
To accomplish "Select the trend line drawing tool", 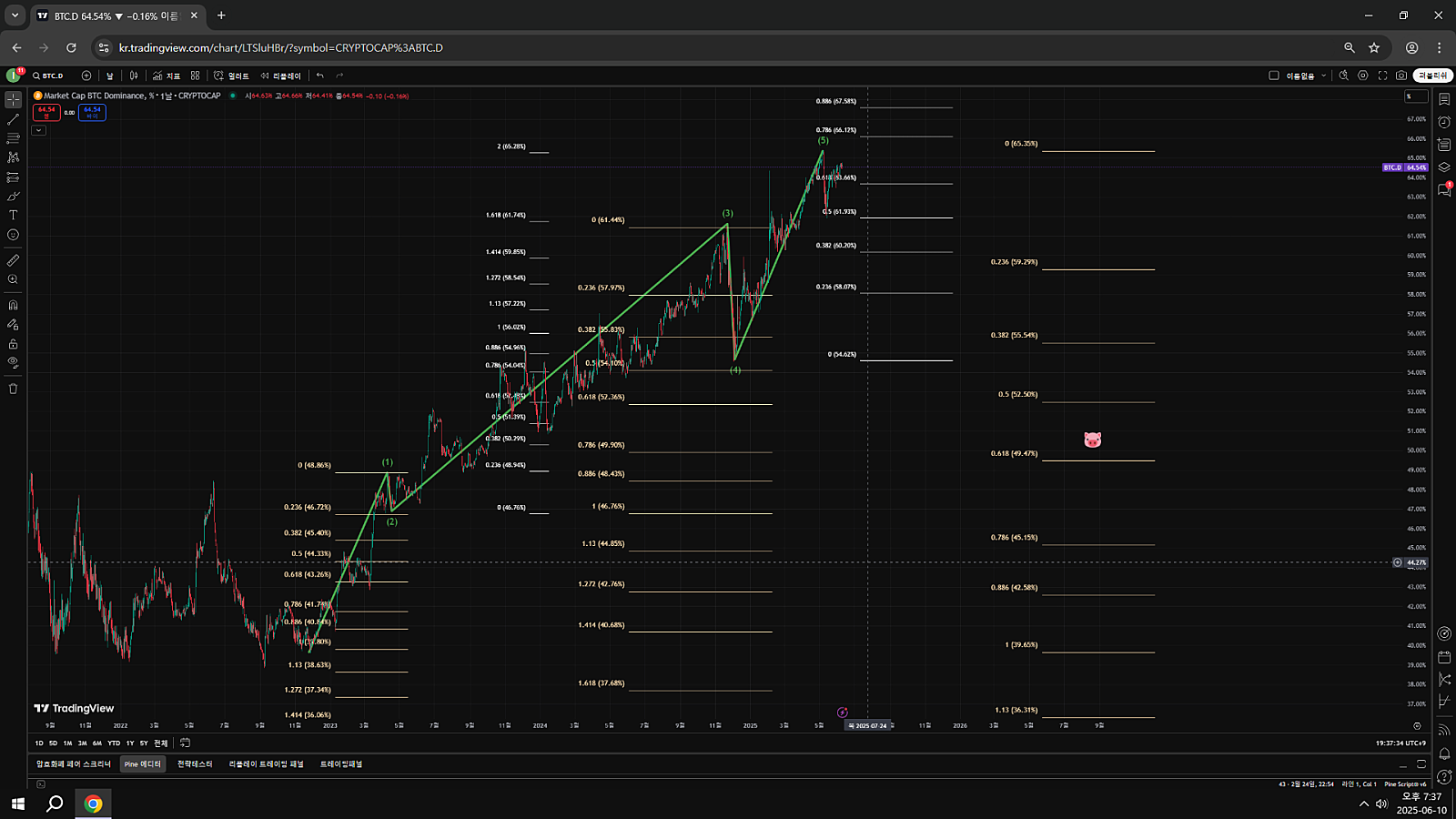I will [x=13, y=119].
